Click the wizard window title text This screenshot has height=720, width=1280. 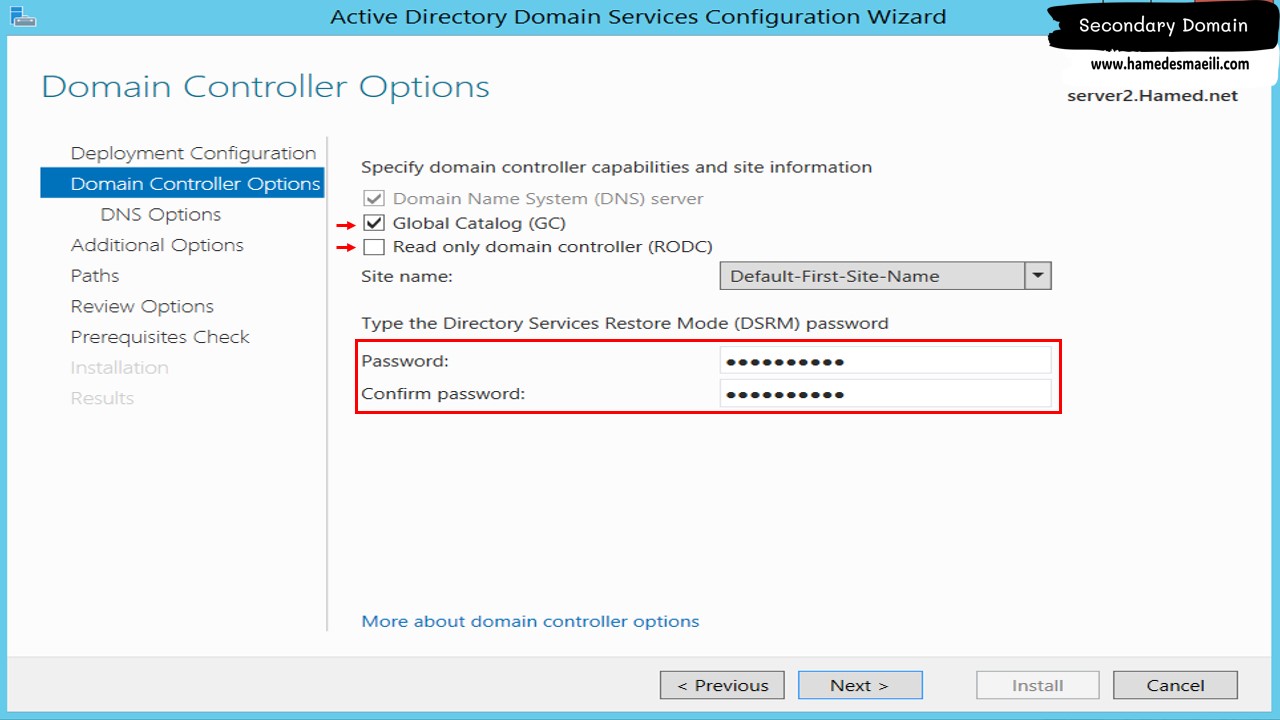[x=638, y=17]
